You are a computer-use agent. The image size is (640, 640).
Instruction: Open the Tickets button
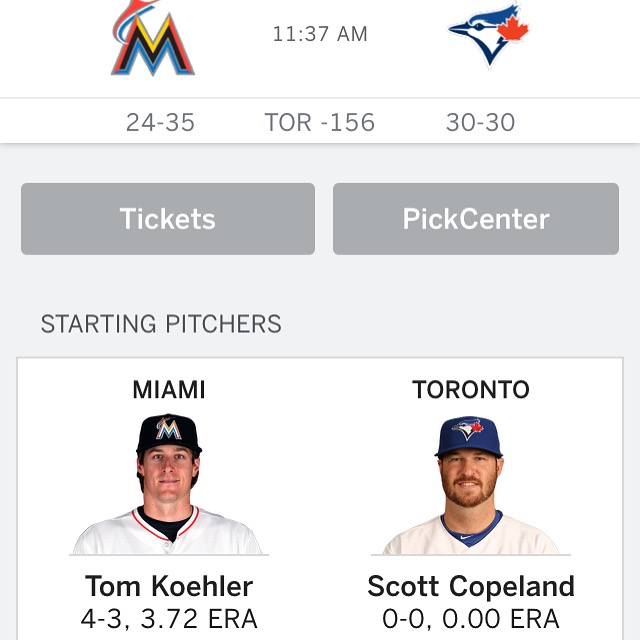pos(168,218)
